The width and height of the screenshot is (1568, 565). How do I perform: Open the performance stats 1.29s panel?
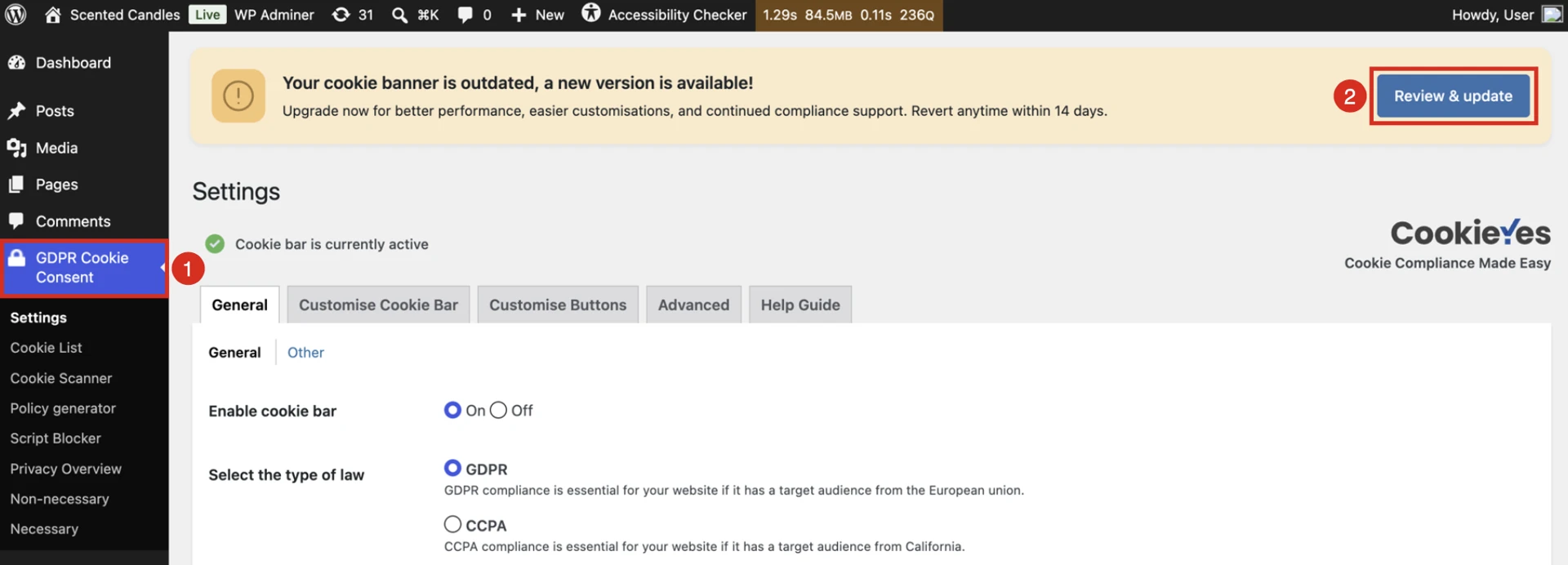tap(849, 15)
